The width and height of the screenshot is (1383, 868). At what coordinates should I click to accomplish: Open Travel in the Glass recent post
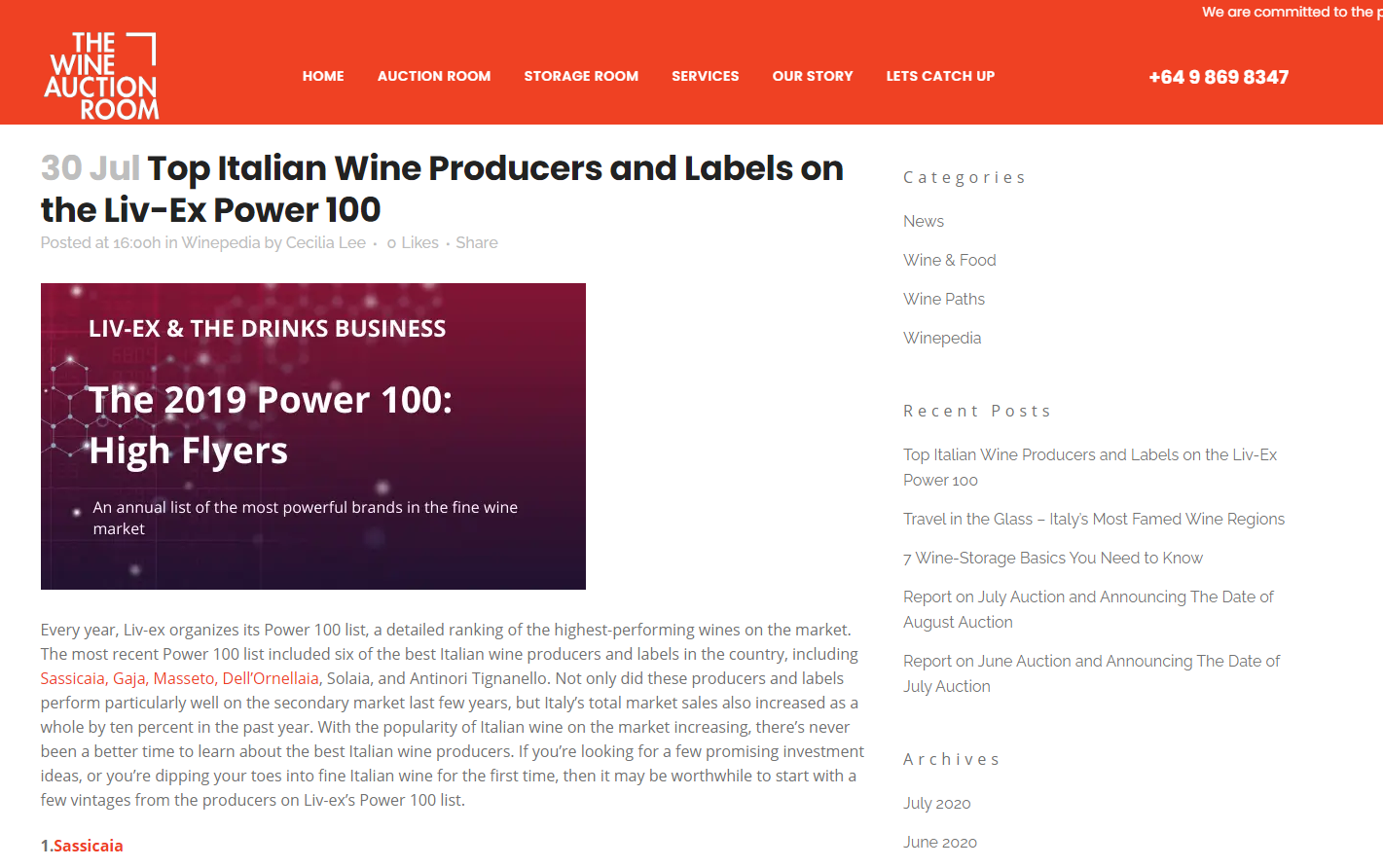click(1094, 519)
